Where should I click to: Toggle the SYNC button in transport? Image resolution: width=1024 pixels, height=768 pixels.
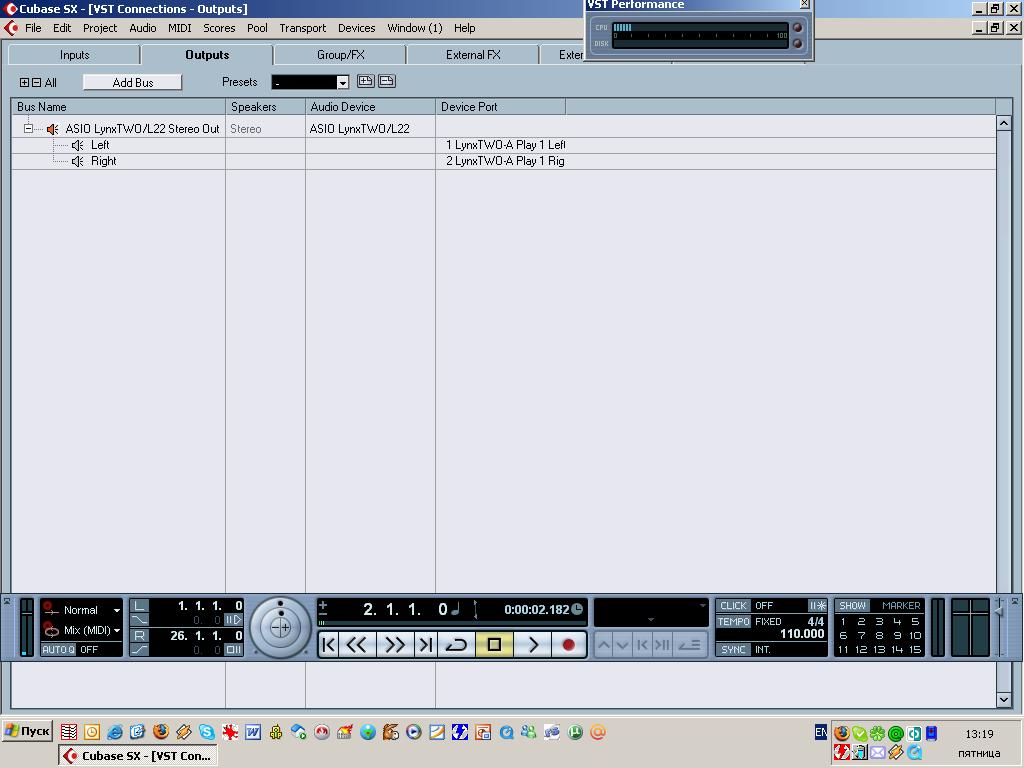point(733,649)
